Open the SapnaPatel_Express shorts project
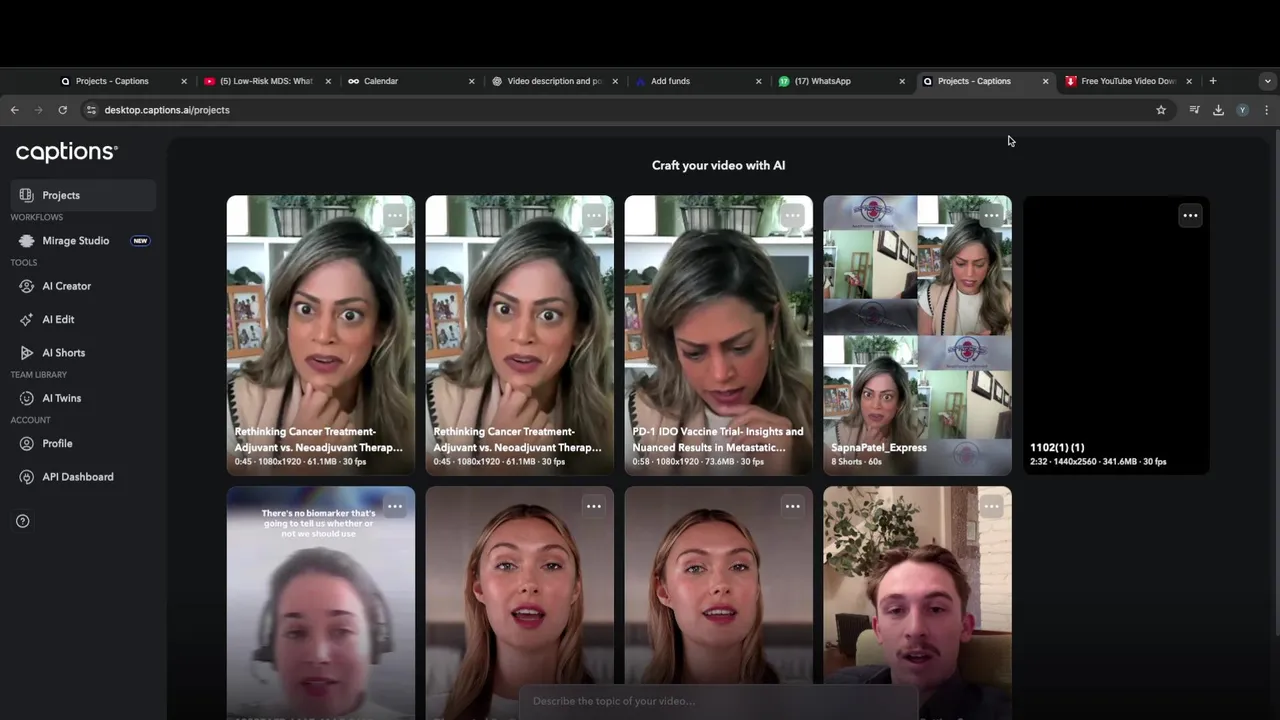The width and height of the screenshot is (1280, 720). click(x=918, y=335)
